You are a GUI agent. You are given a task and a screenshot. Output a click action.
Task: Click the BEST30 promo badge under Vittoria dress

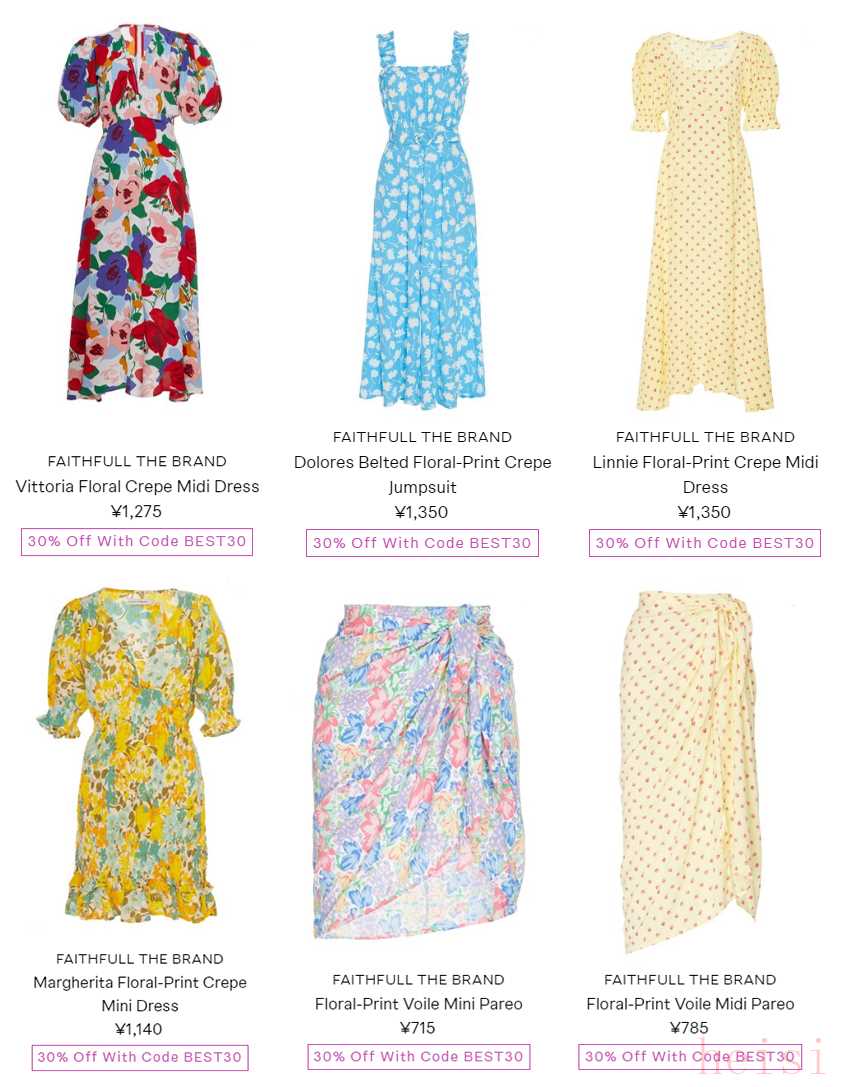point(137,541)
